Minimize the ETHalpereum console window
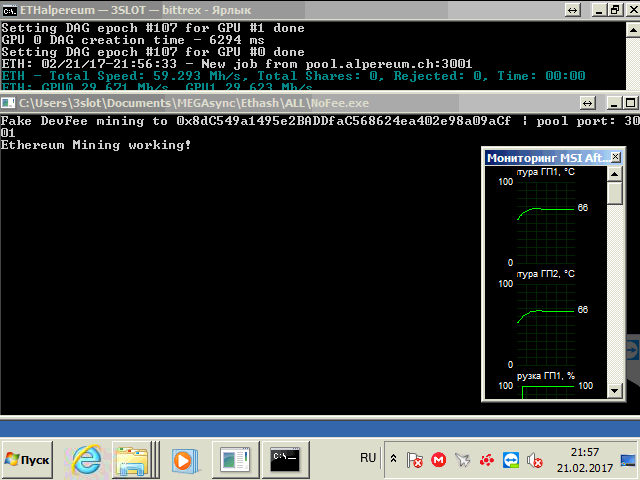 [599, 10]
